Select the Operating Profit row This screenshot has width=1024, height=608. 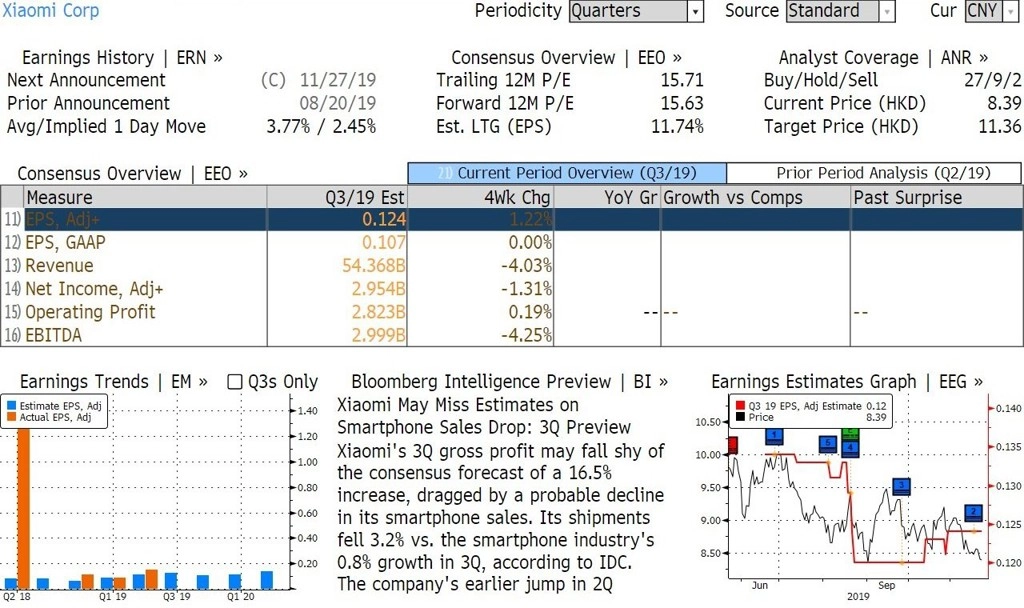512,312
